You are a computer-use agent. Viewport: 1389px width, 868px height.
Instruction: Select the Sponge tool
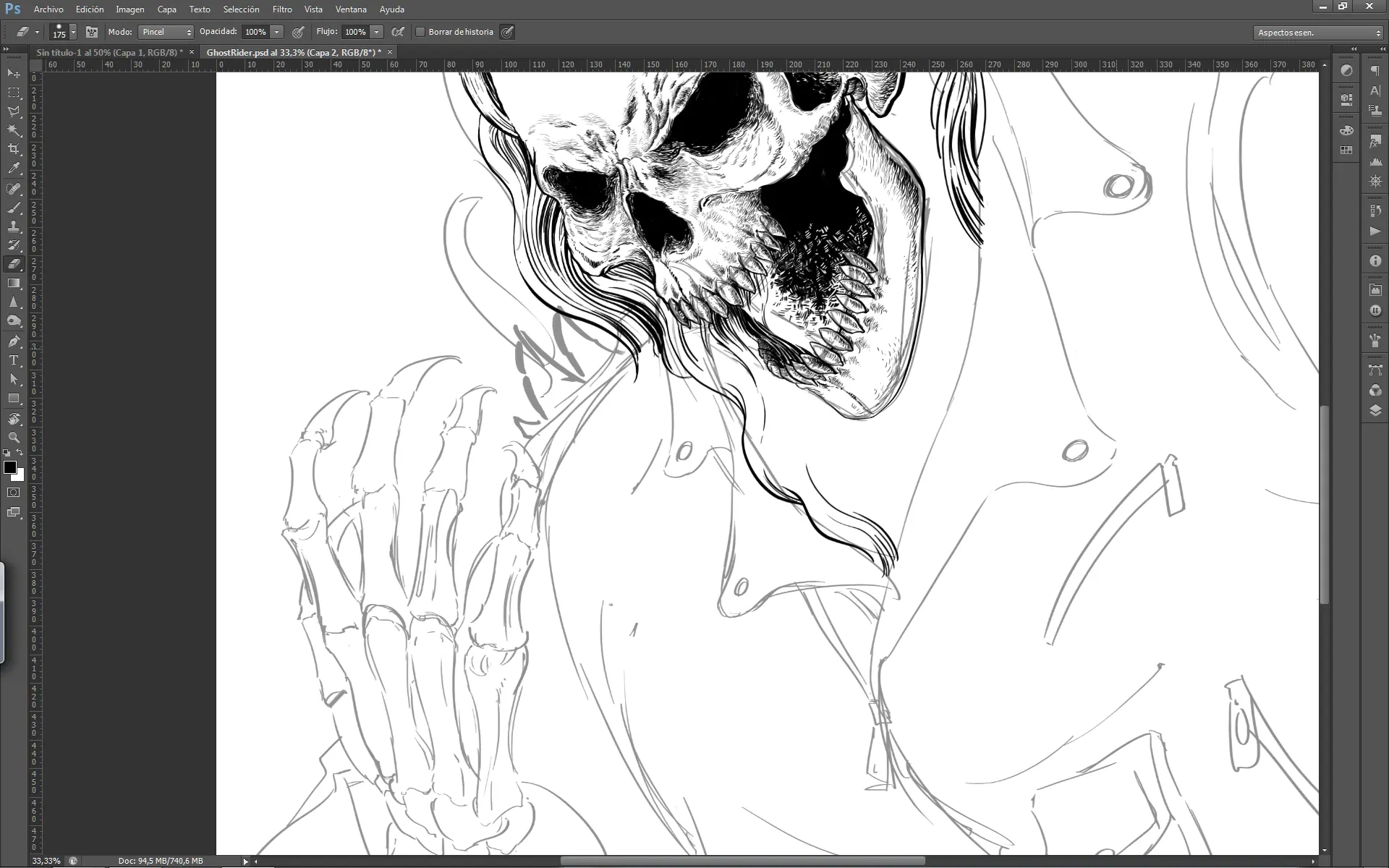14,320
